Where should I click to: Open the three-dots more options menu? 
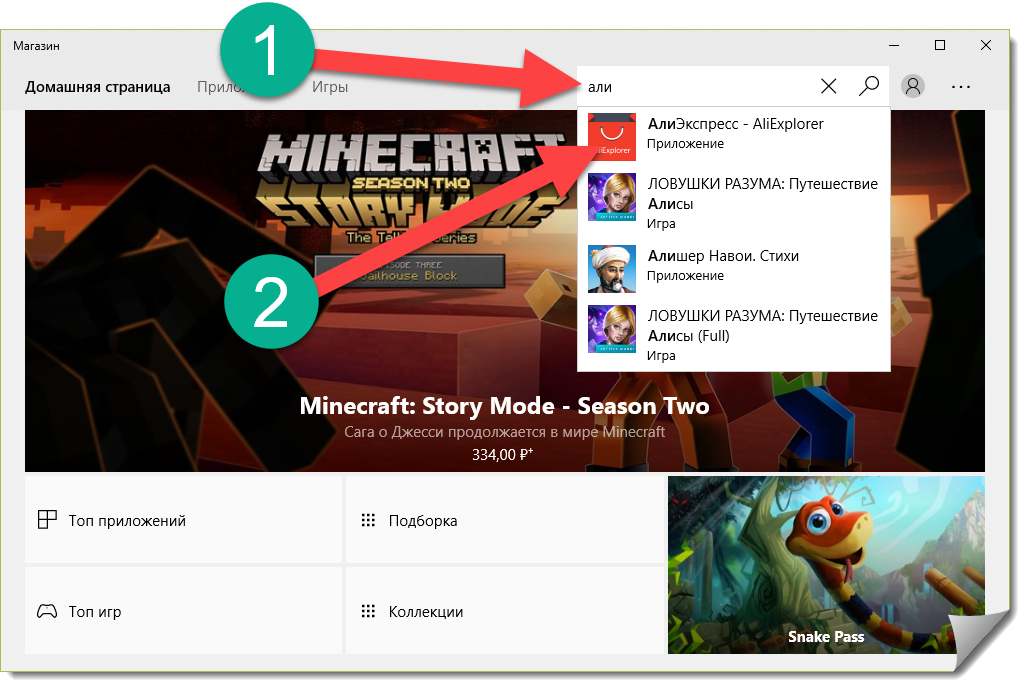[x=961, y=86]
